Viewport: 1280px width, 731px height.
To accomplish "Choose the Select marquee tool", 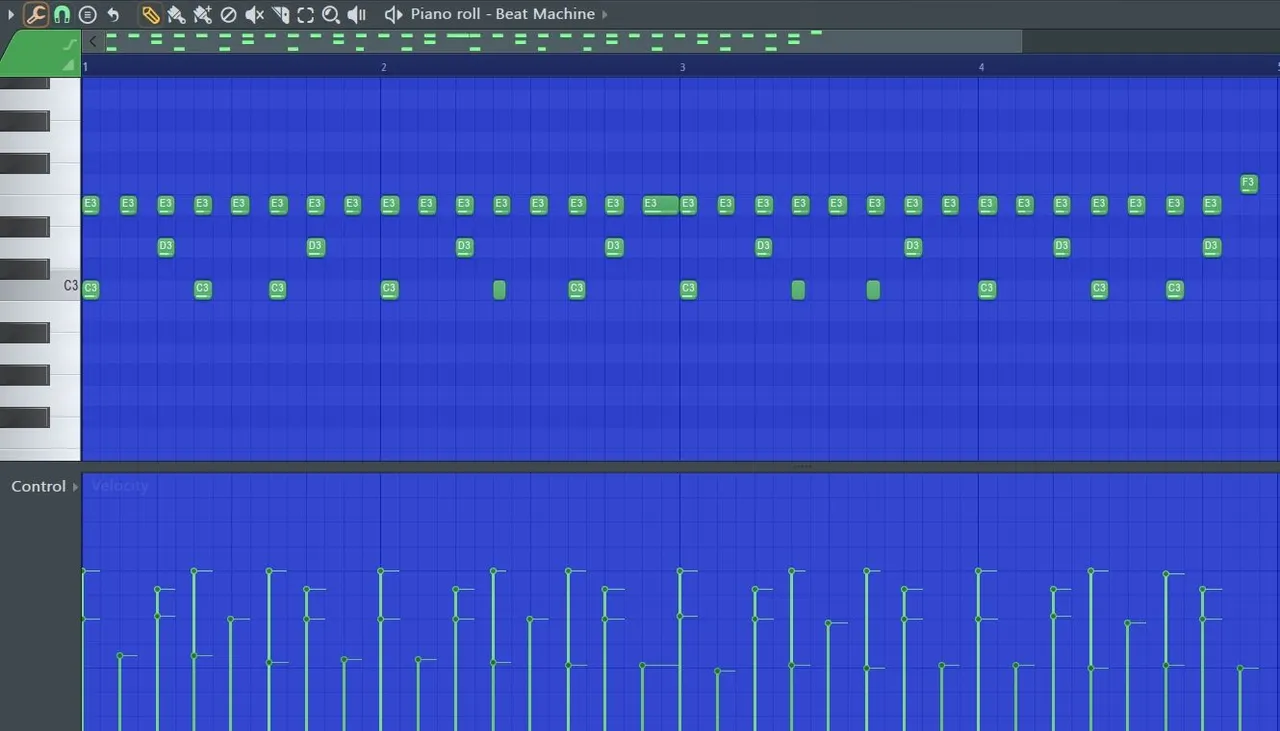I will (305, 14).
